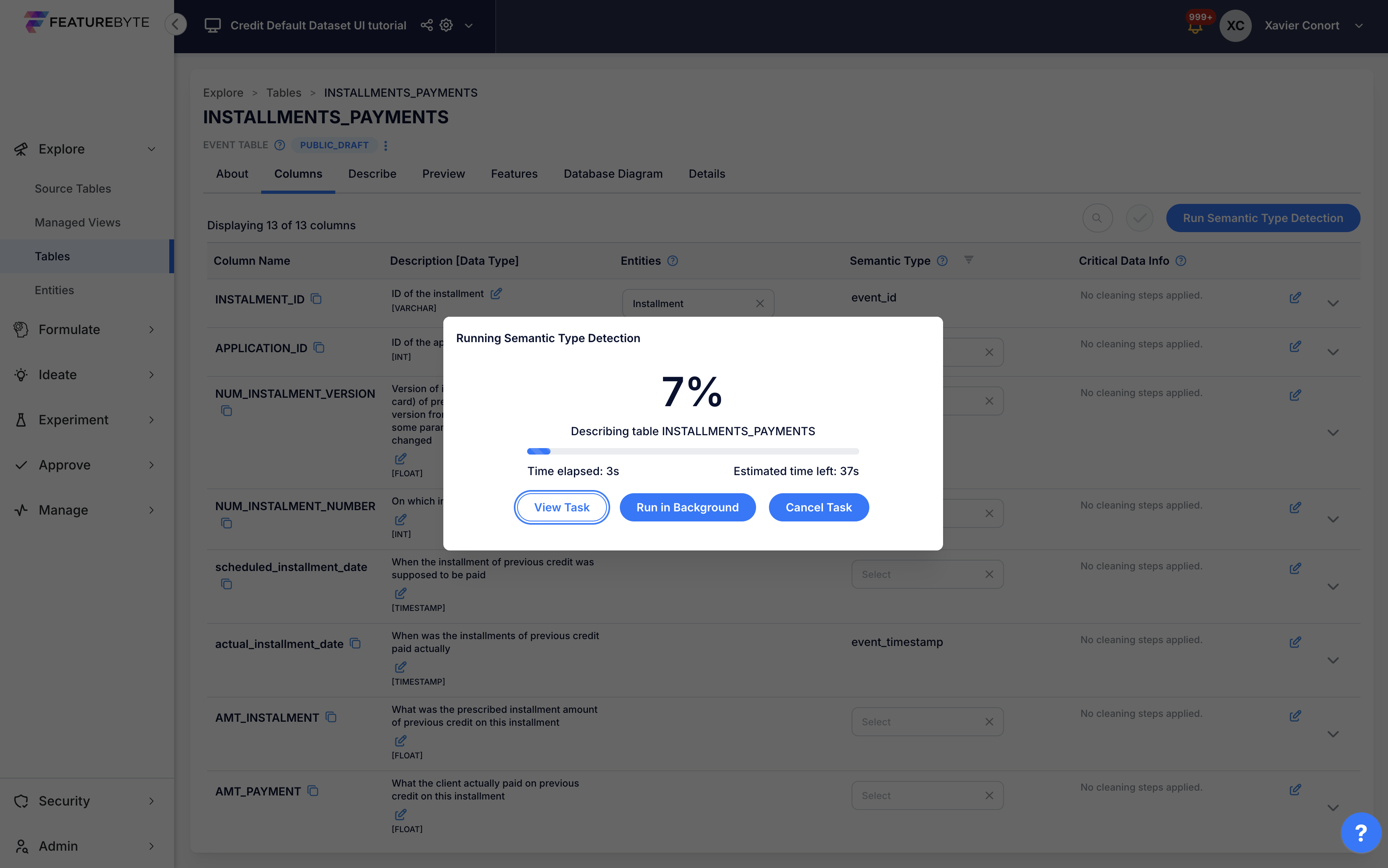This screenshot has height=868, width=1388.
Task: Click the checkmark circle button
Action: [x=1139, y=218]
